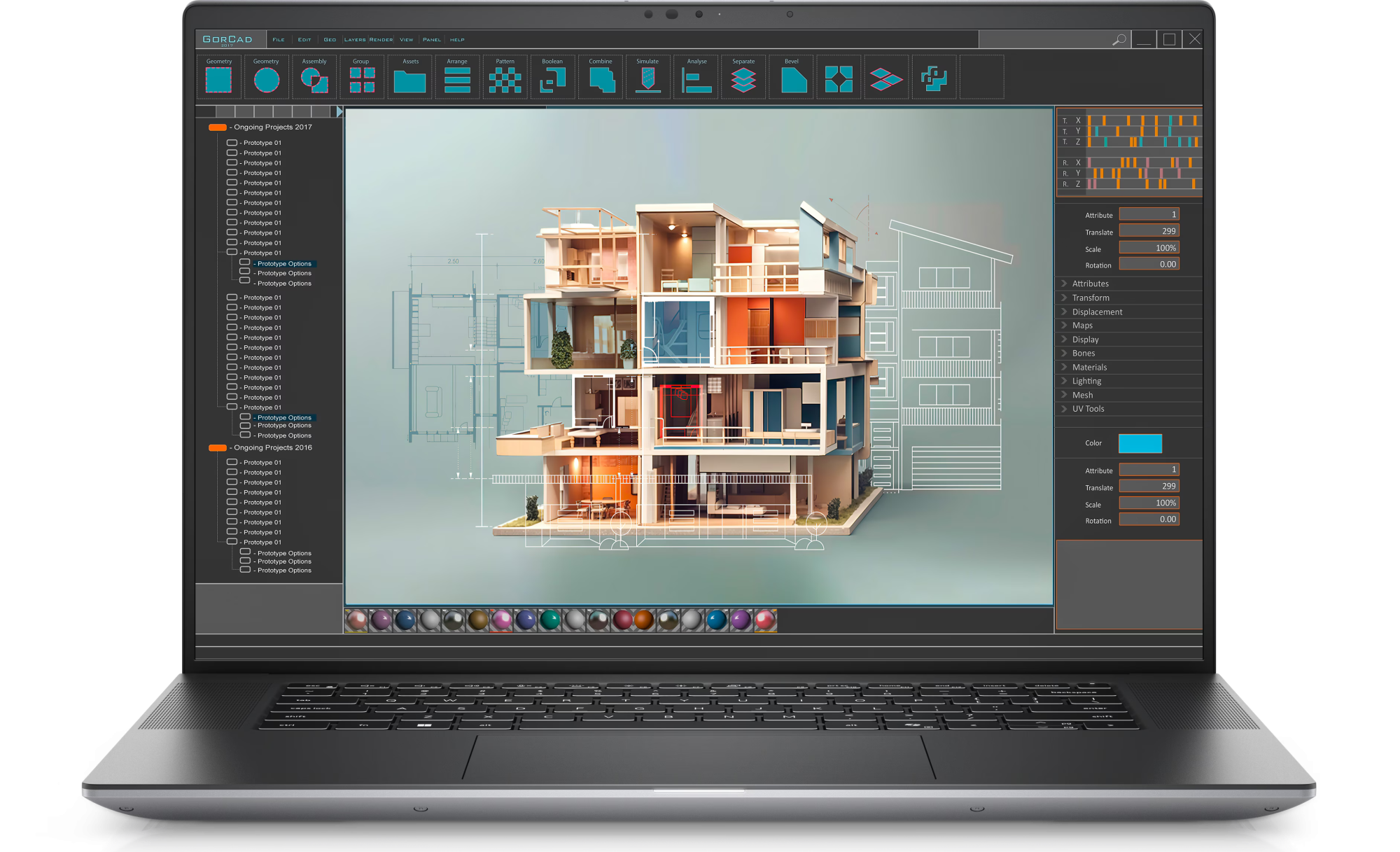Screen dimensions: 1400x852
Task: Click the Group tool icon
Action: [x=362, y=81]
